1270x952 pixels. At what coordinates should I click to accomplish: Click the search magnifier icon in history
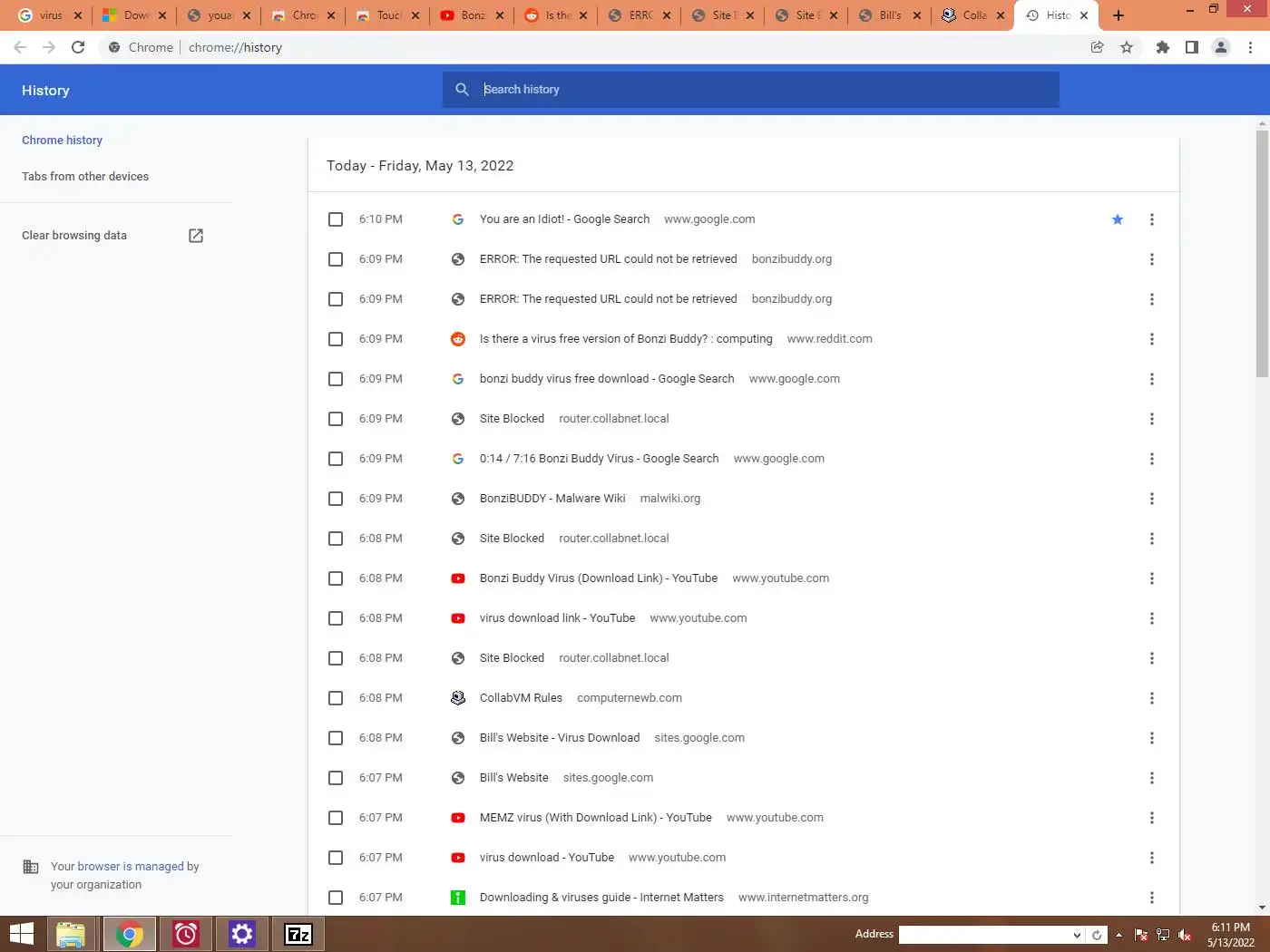point(462,90)
